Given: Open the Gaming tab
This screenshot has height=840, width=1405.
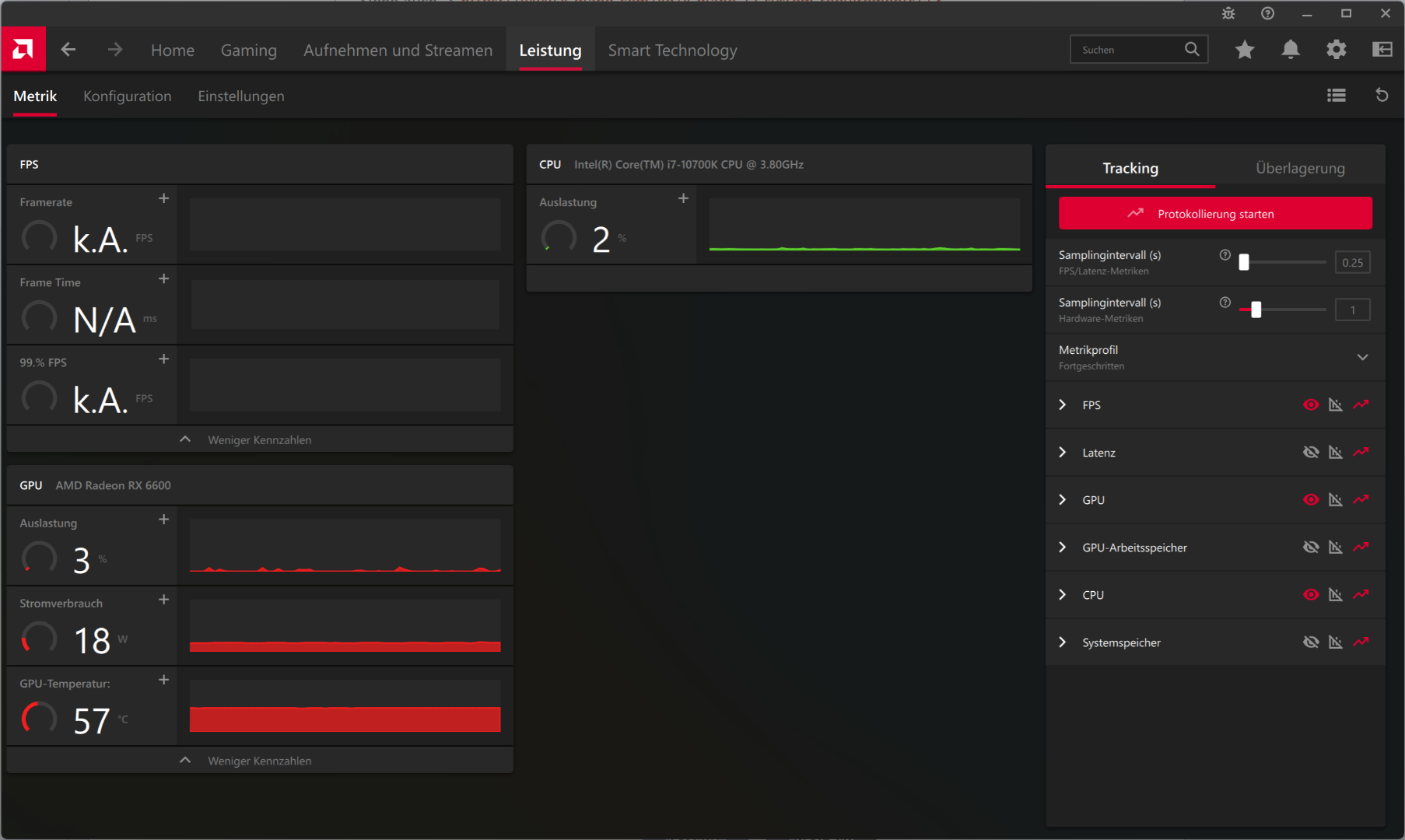Looking at the screenshot, I should 249,50.
